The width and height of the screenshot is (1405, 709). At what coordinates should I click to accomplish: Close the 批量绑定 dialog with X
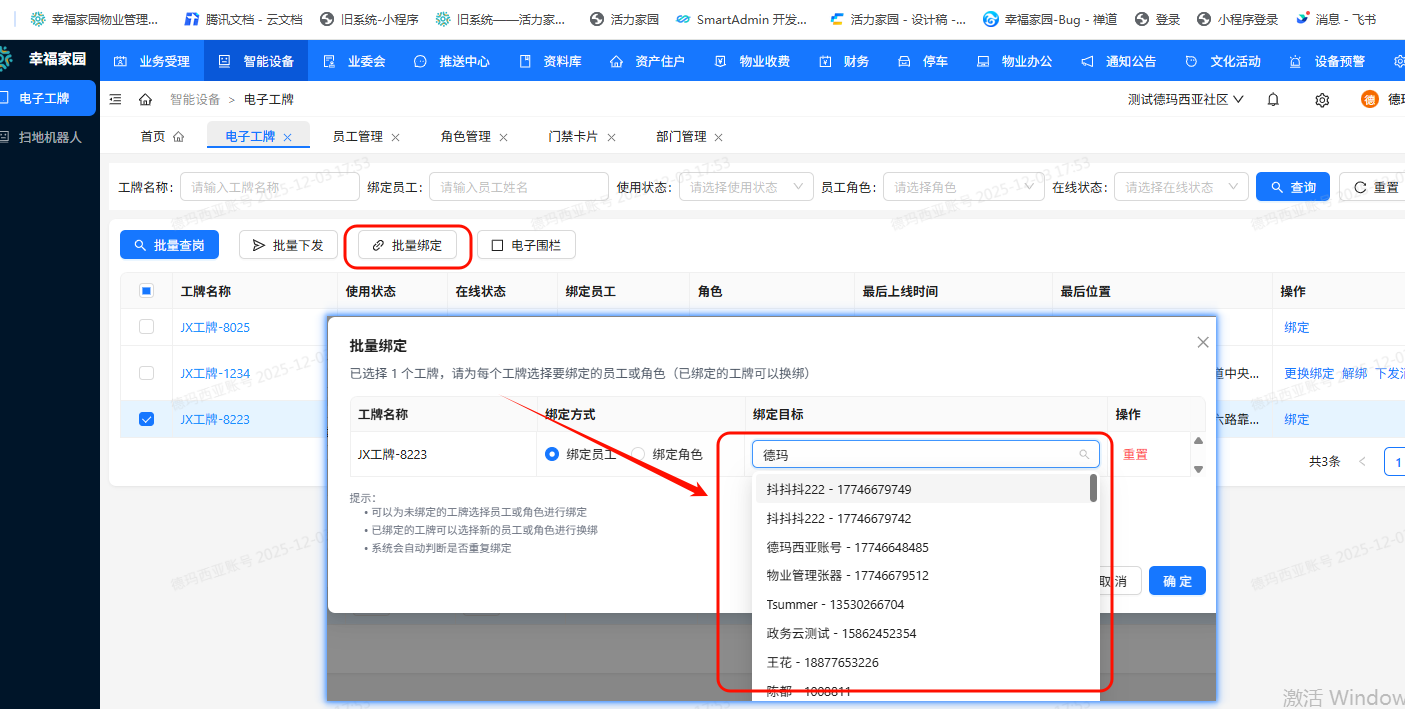[1203, 342]
